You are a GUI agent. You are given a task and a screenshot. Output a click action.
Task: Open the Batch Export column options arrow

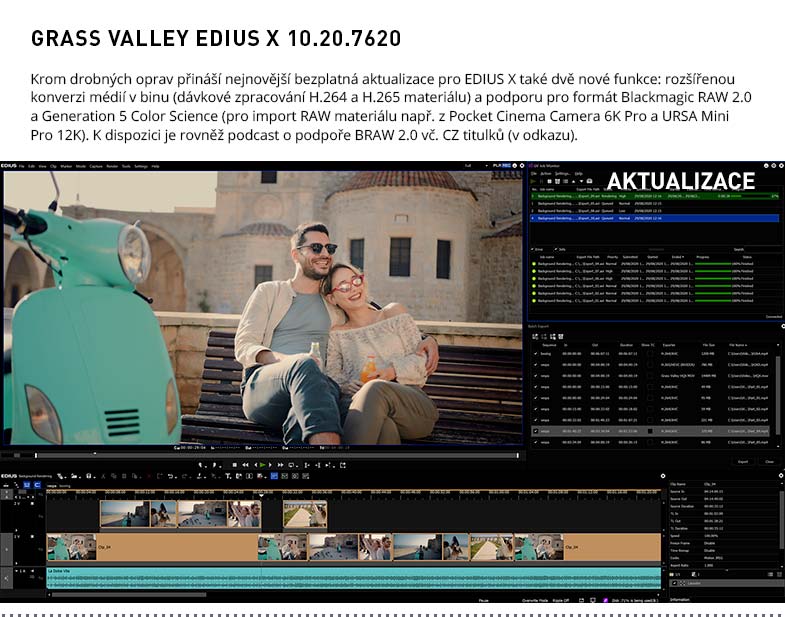pyautogui.click(x=778, y=345)
